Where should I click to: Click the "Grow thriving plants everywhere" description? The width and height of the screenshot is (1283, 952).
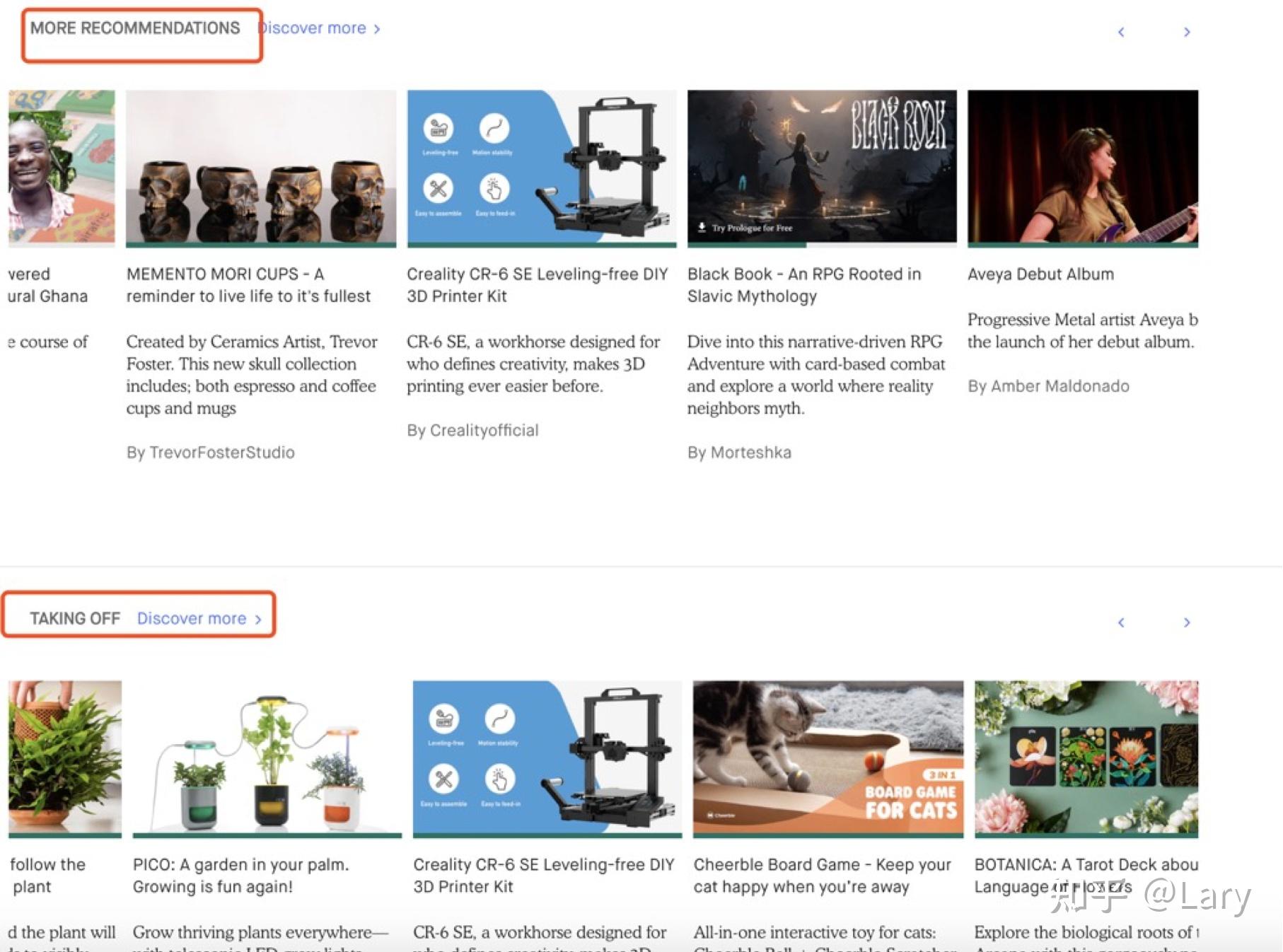[x=260, y=936]
